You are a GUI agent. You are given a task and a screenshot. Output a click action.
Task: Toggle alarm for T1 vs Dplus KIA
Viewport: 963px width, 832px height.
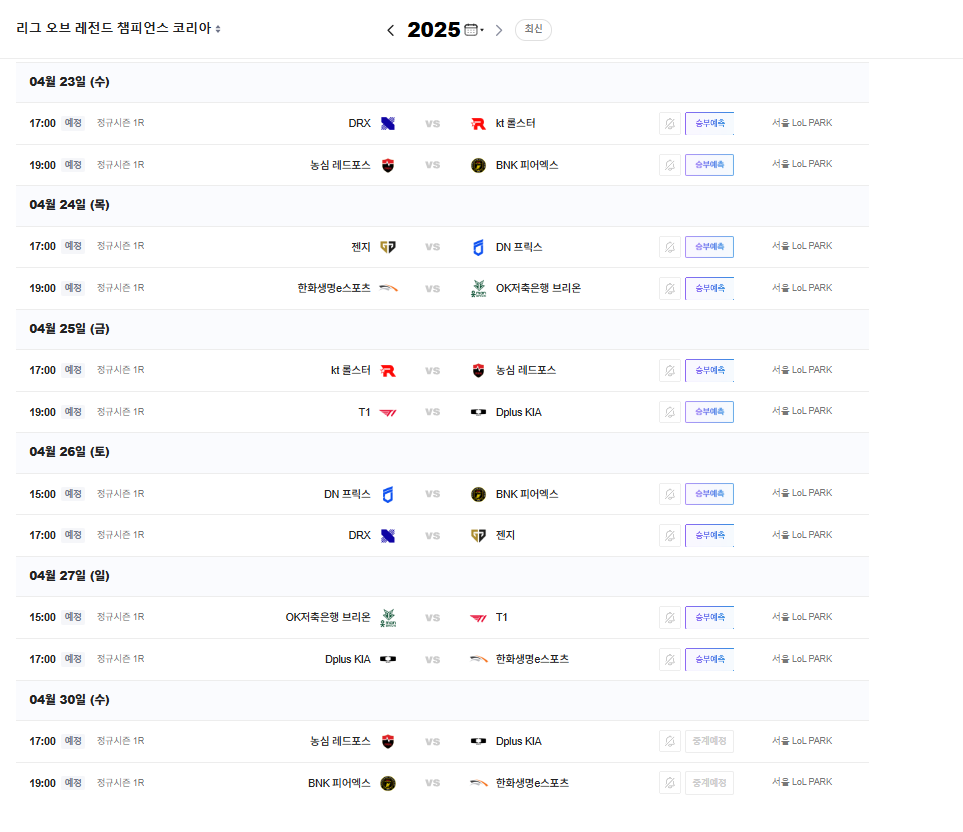click(x=670, y=412)
